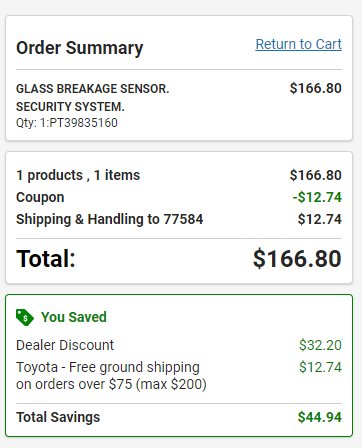Click the Toyota free ground shipping promotion text
The image size is (362, 448).
click(111, 376)
